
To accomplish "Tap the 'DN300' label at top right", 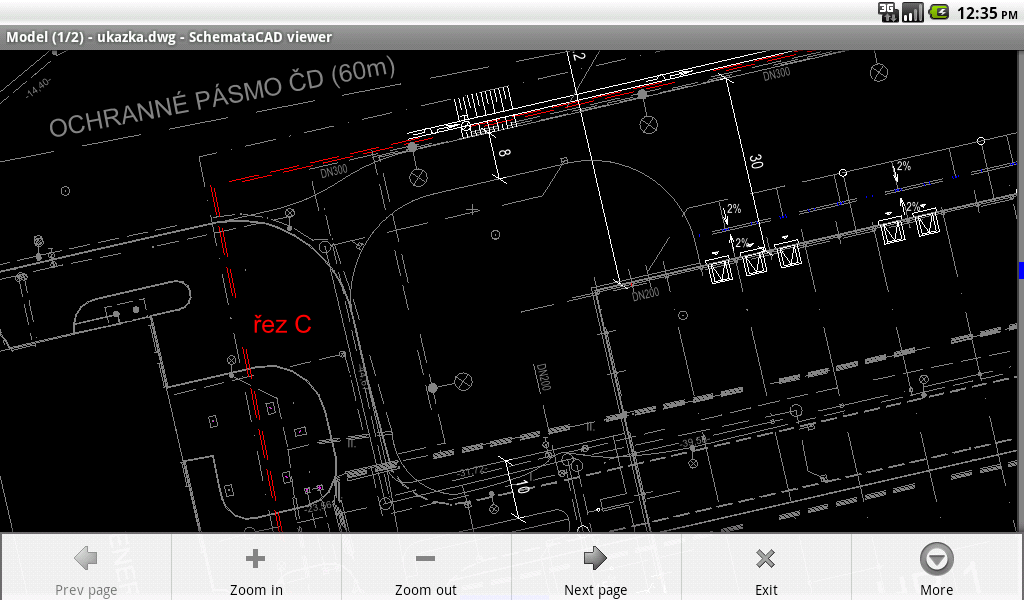I will click(x=776, y=74).
